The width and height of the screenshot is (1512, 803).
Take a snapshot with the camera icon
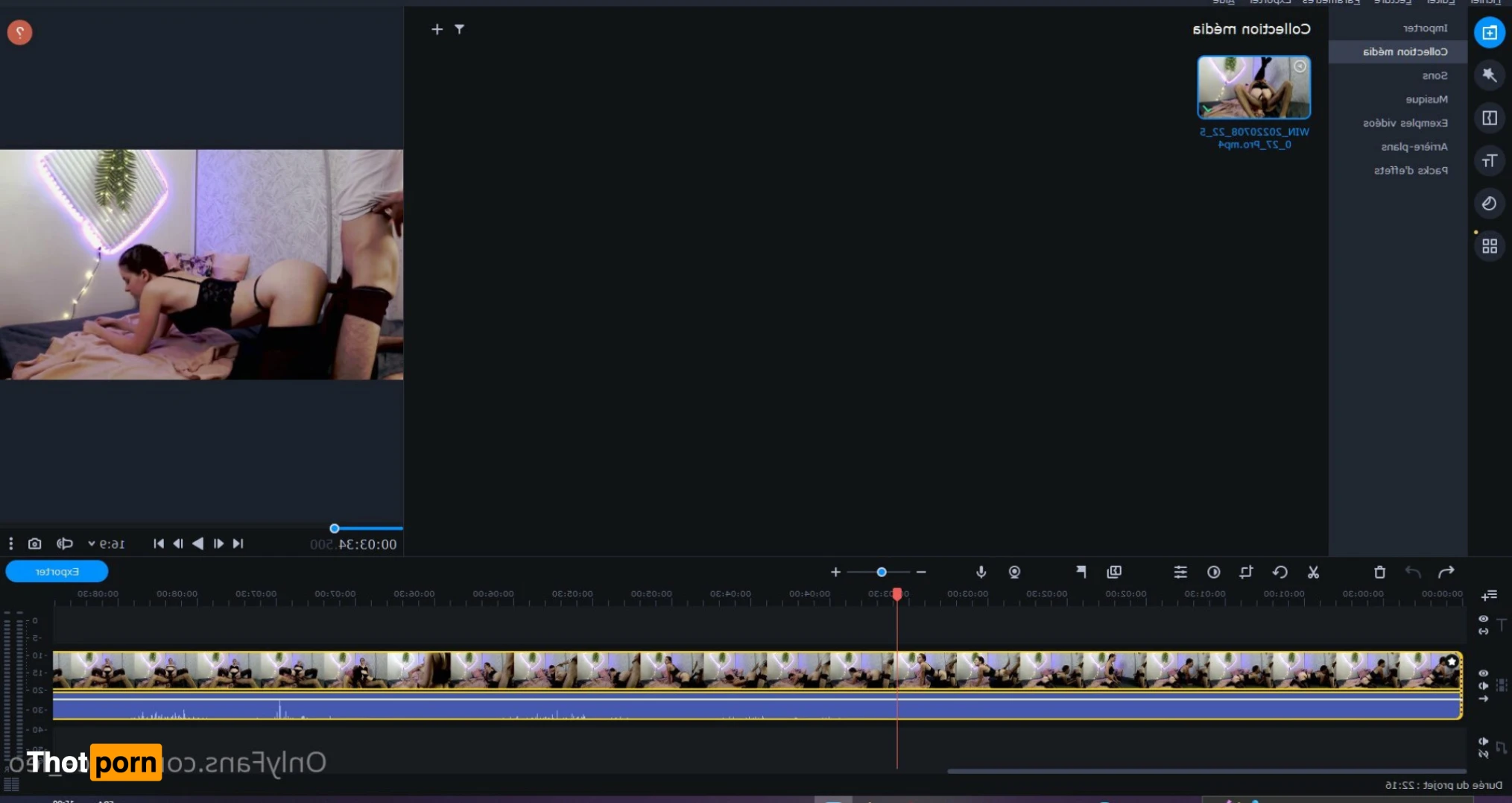pyautogui.click(x=34, y=544)
